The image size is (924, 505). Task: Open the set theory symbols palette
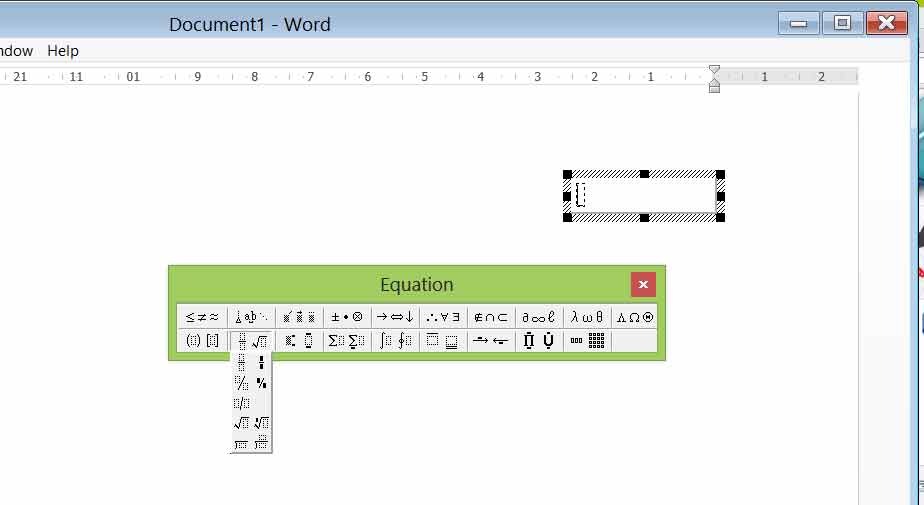tap(491, 317)
